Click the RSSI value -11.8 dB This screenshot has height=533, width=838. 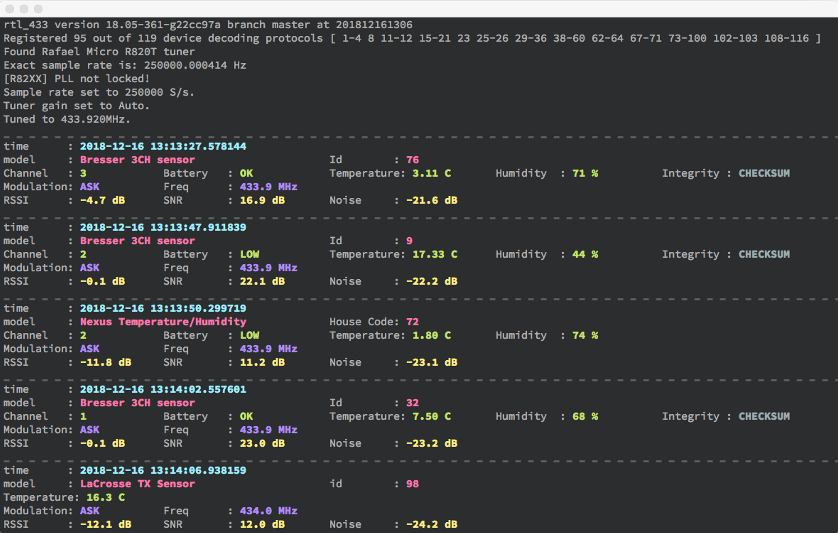pos(103,362)
